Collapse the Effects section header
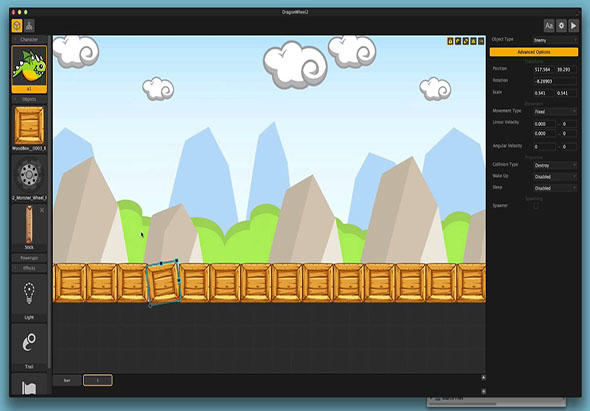Viewport: 590px width, 411px height. (x=29, y=268)
